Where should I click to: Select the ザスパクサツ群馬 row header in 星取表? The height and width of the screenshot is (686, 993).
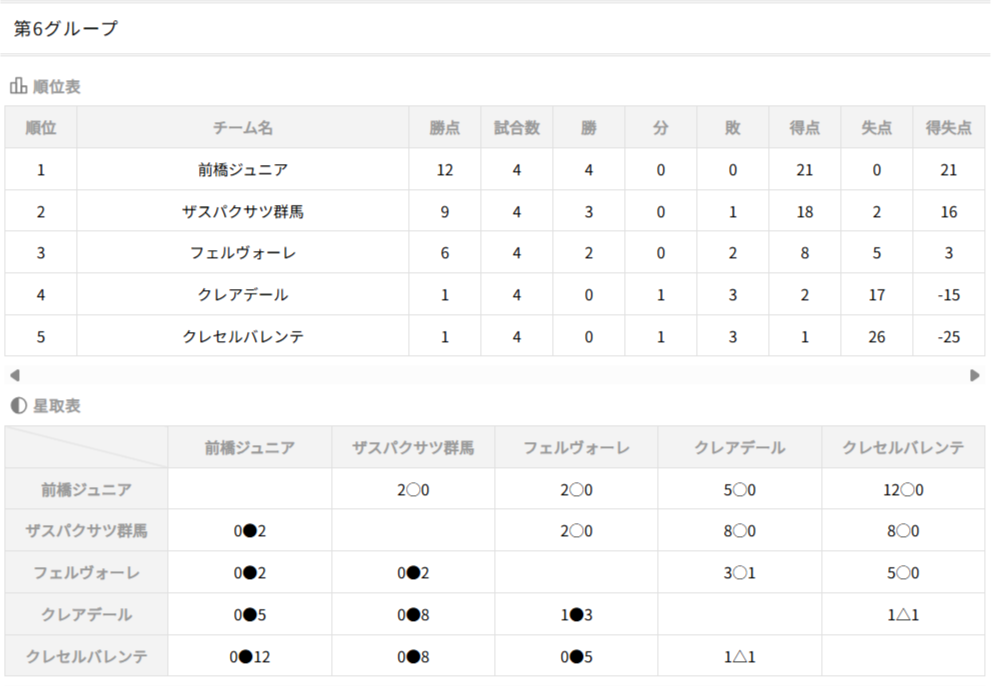(x=87, y=531)
